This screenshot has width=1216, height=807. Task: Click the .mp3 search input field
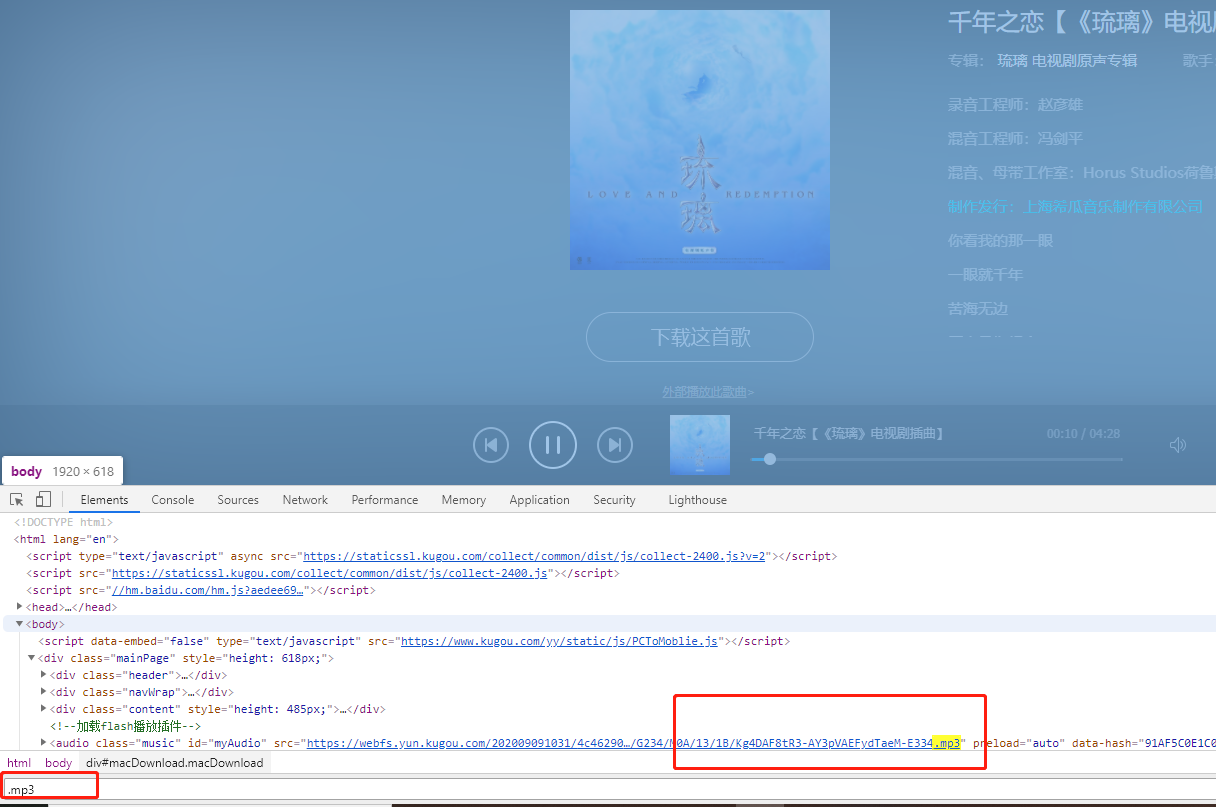pyautogui.click(x=608, y=790)
